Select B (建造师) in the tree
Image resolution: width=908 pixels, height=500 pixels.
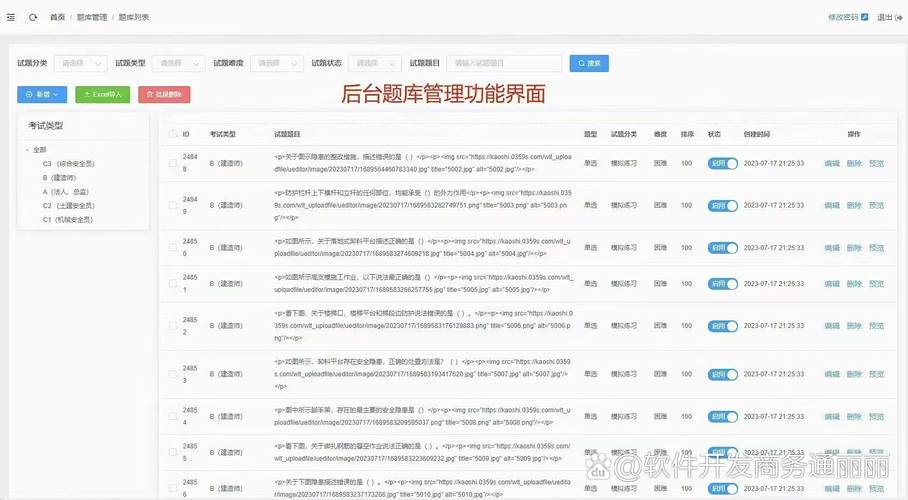tap(59, 178)
